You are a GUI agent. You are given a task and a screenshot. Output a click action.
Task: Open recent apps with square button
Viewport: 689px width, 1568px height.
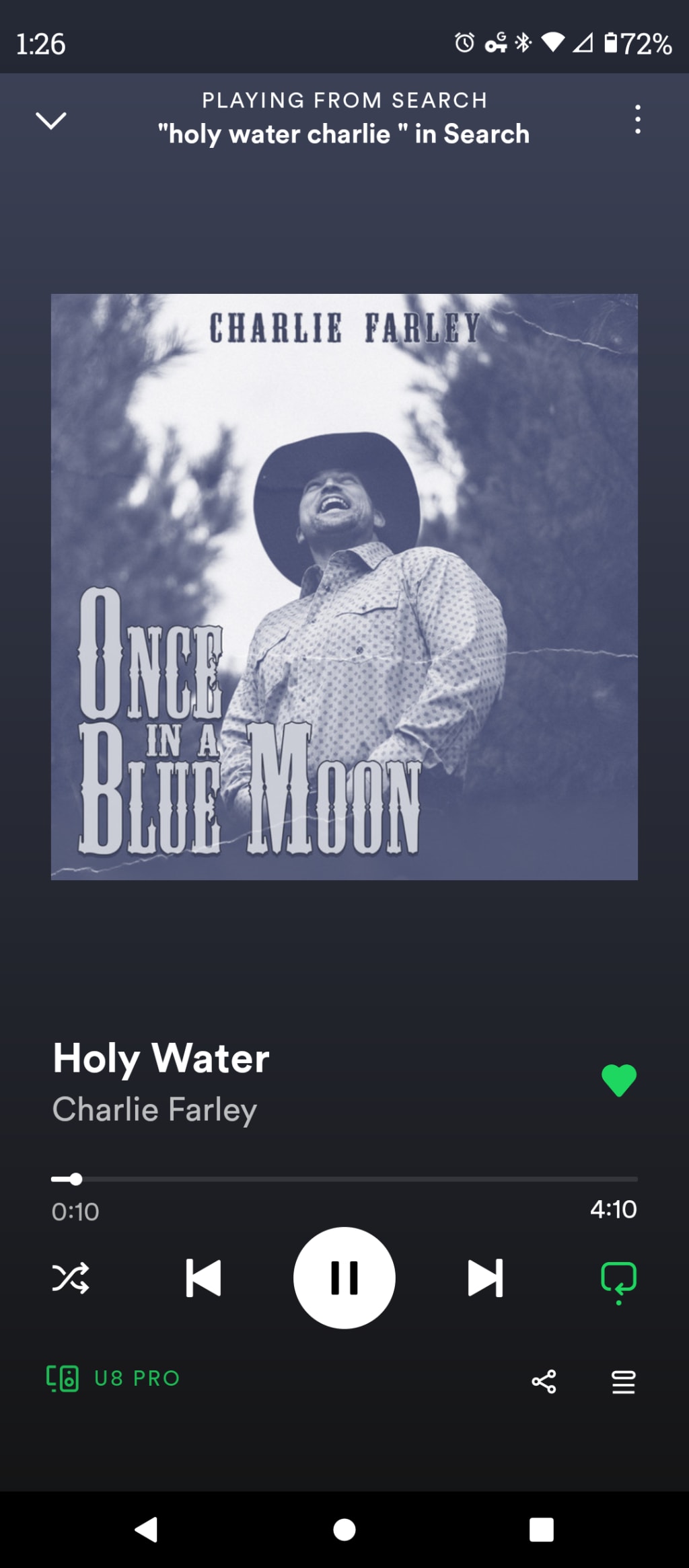click(x=542, y=1530)
